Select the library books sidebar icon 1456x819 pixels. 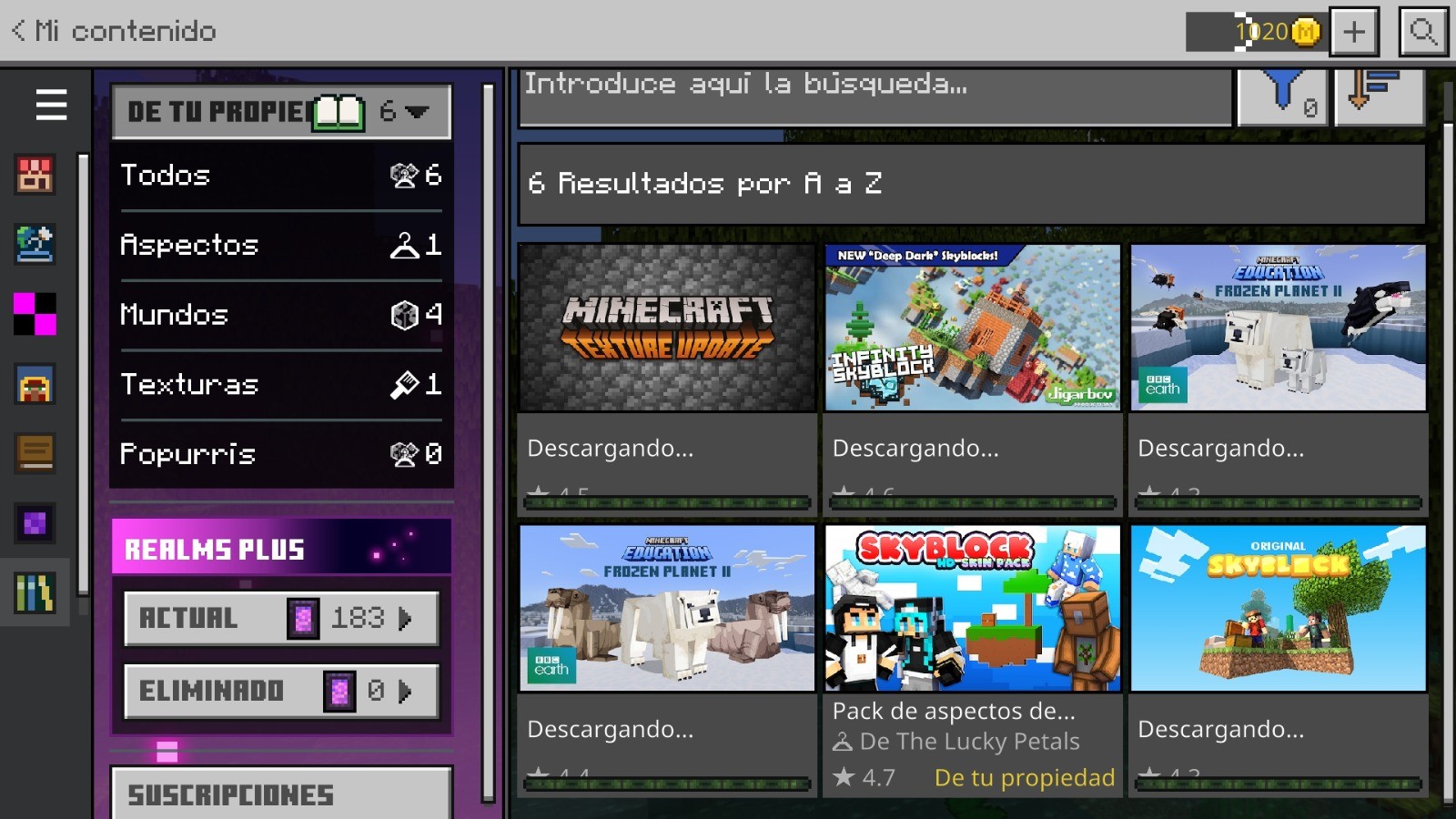click(35, 592)
